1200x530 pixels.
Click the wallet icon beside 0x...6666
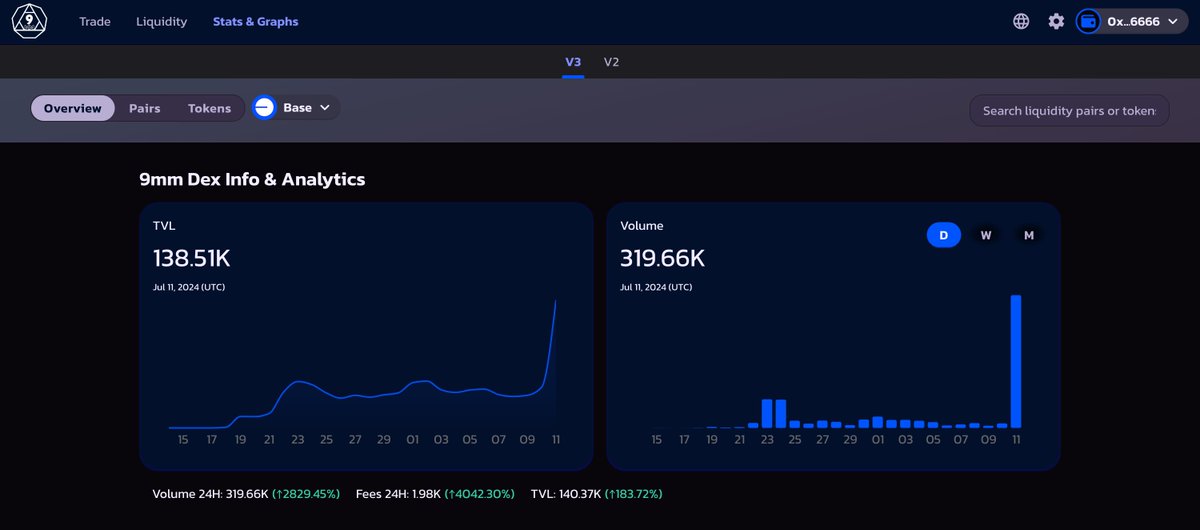tap(1089, 21)
